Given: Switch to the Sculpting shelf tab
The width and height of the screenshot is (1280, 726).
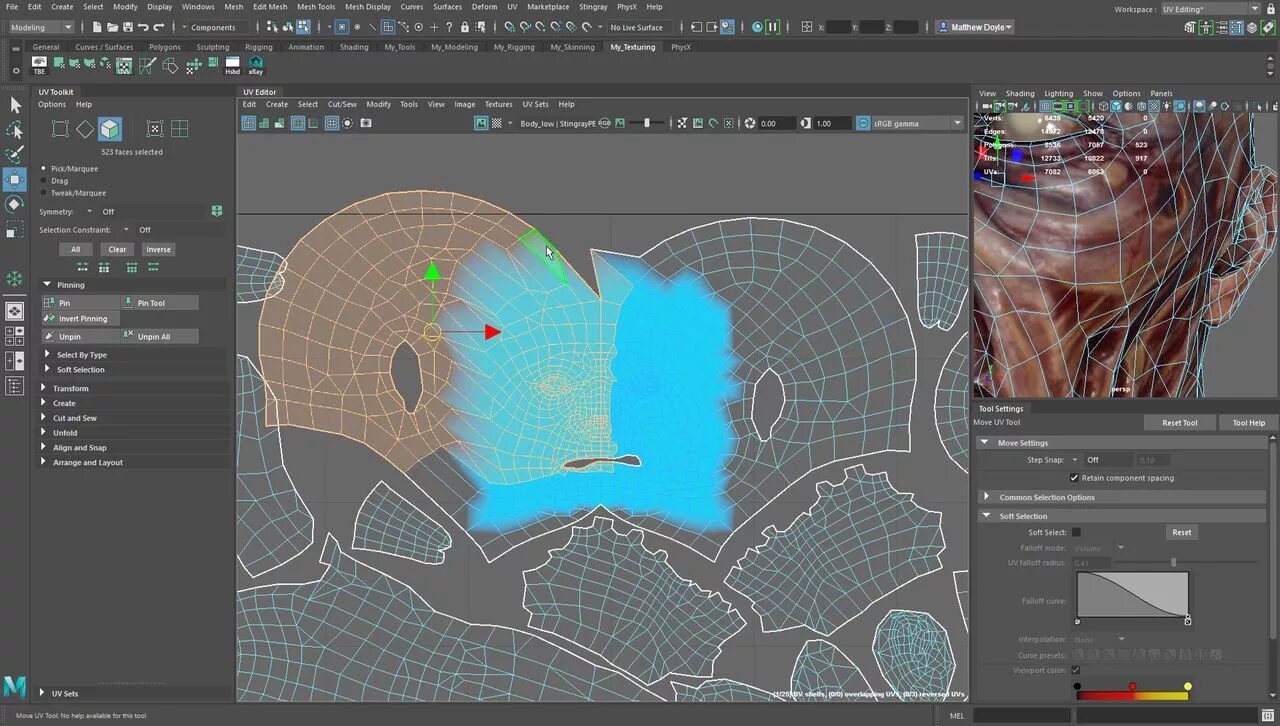Looking at the screenshot, I should (212, 47).
